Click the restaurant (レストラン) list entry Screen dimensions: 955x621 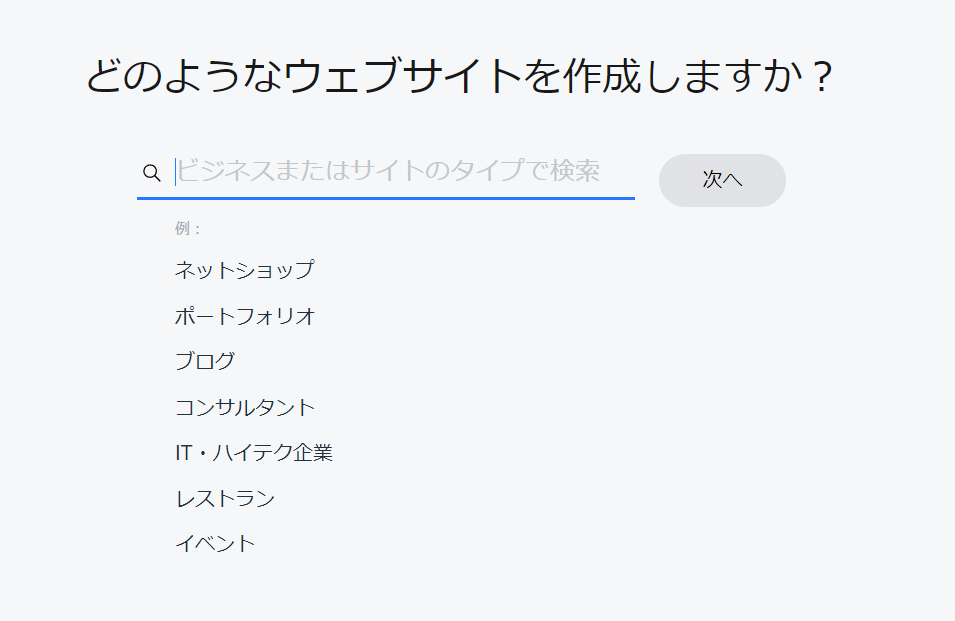[225, 498]
